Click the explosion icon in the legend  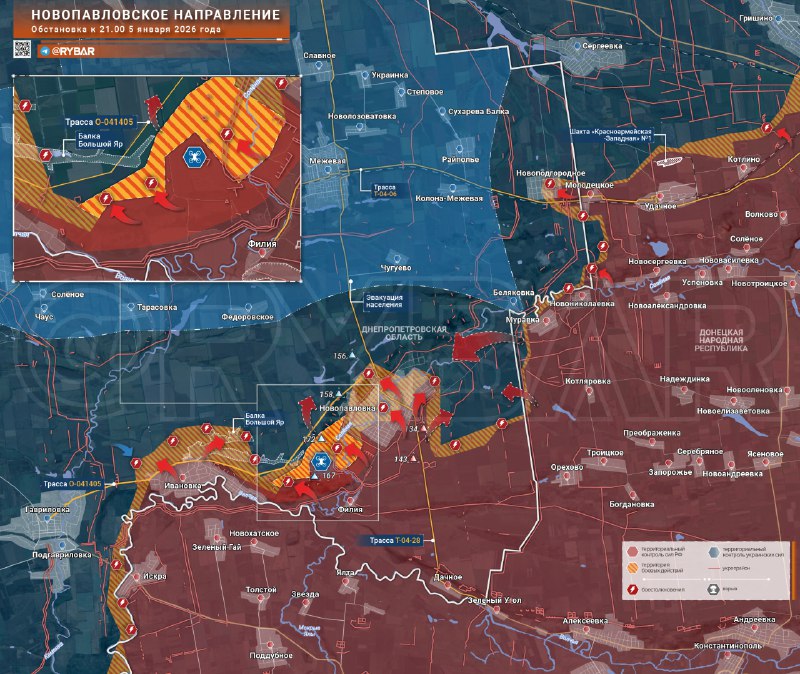click(x=712, y=591)
